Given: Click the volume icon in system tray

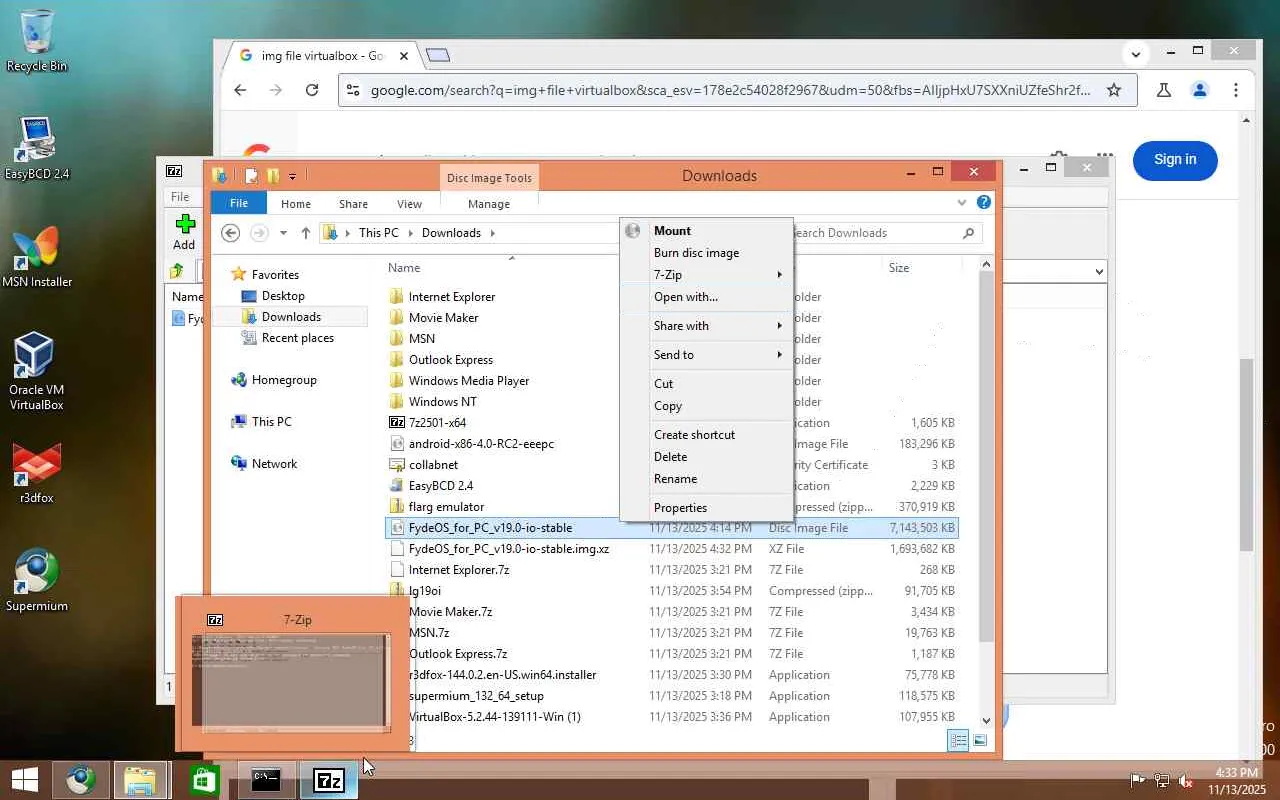Looking at the screenshot, I should coord(1185,780).
